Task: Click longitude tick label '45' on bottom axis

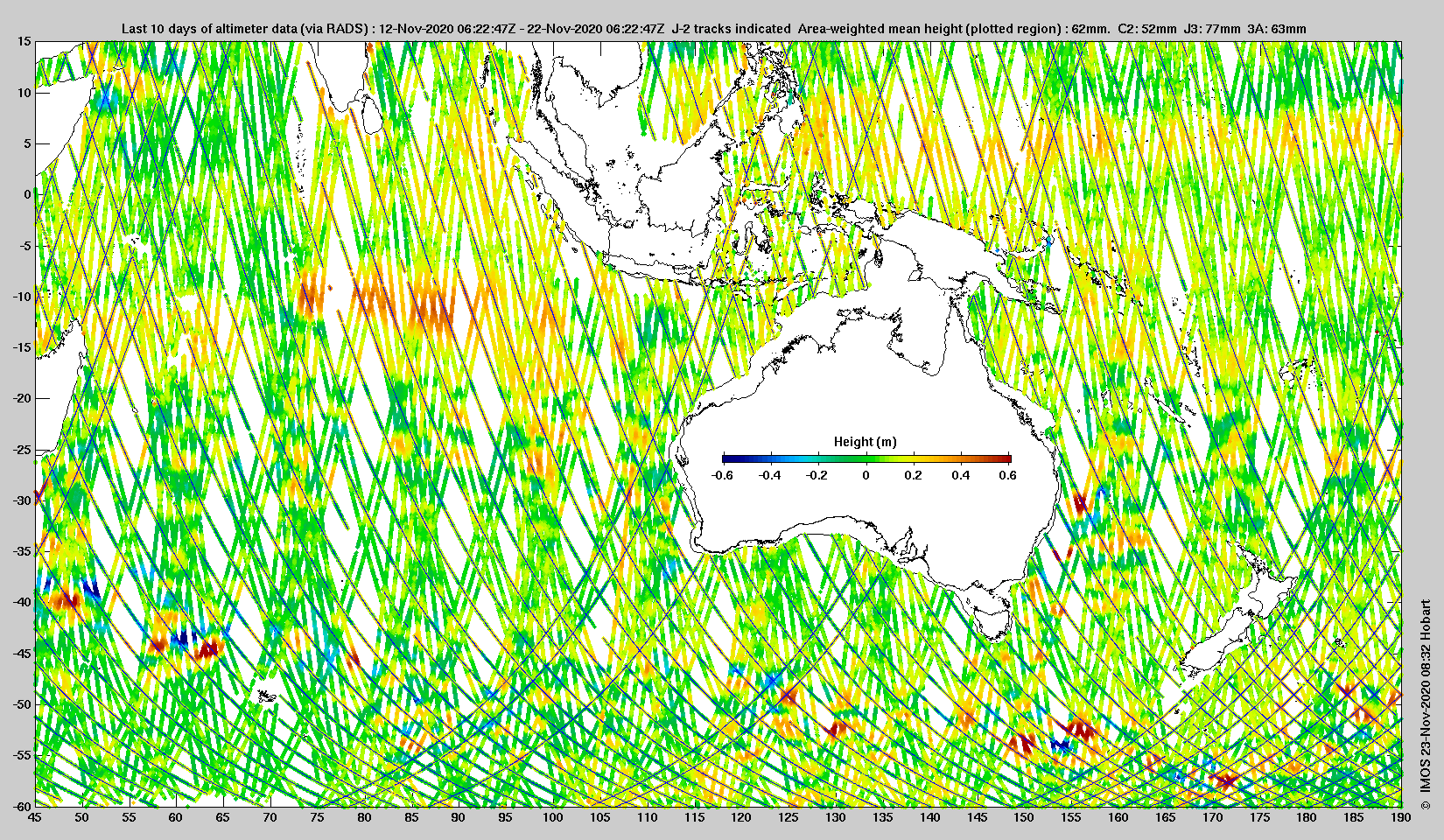Action: click(x=35, y=817)
